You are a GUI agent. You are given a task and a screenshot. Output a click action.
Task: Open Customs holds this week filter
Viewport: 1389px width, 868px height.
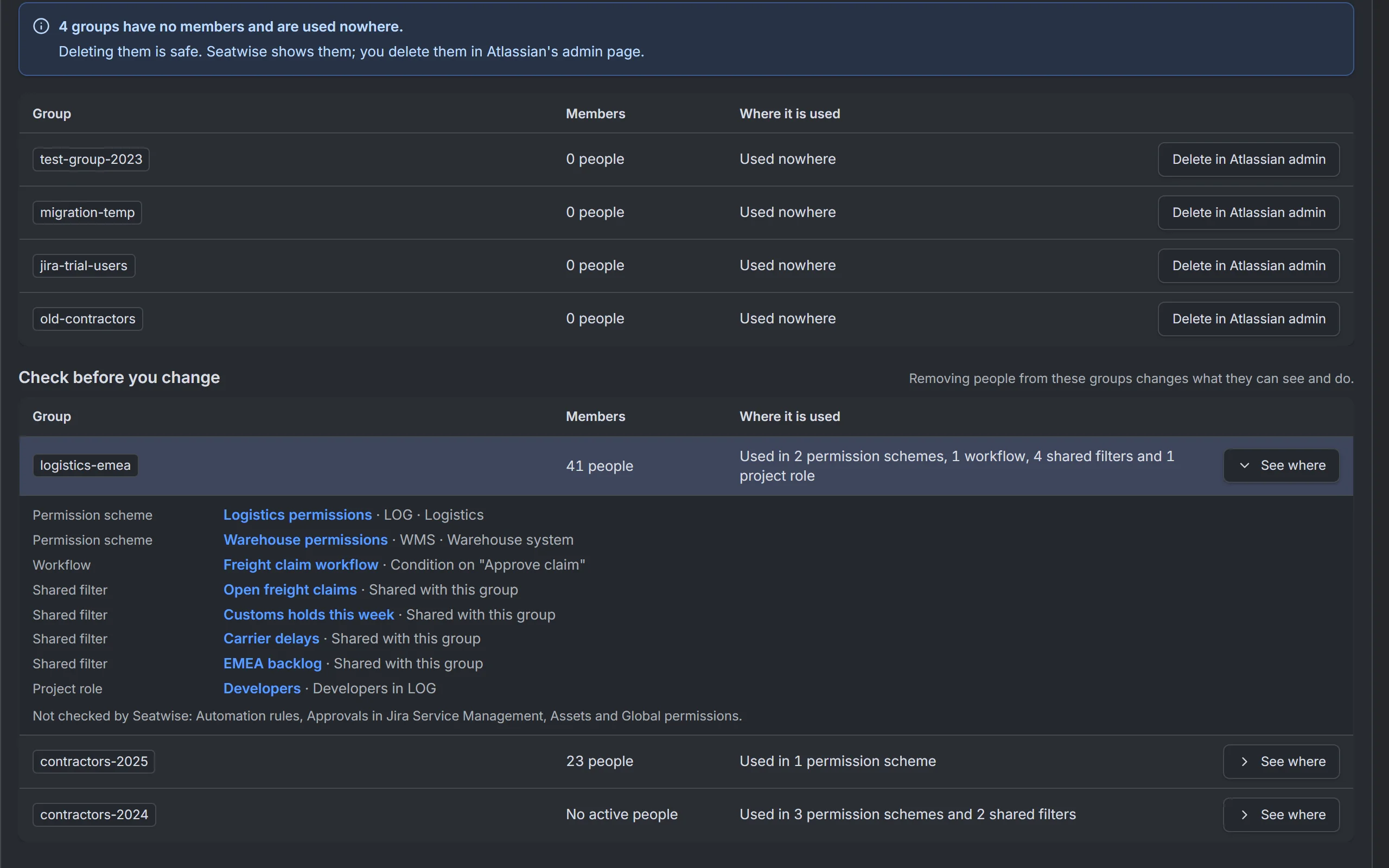point(309,615)
